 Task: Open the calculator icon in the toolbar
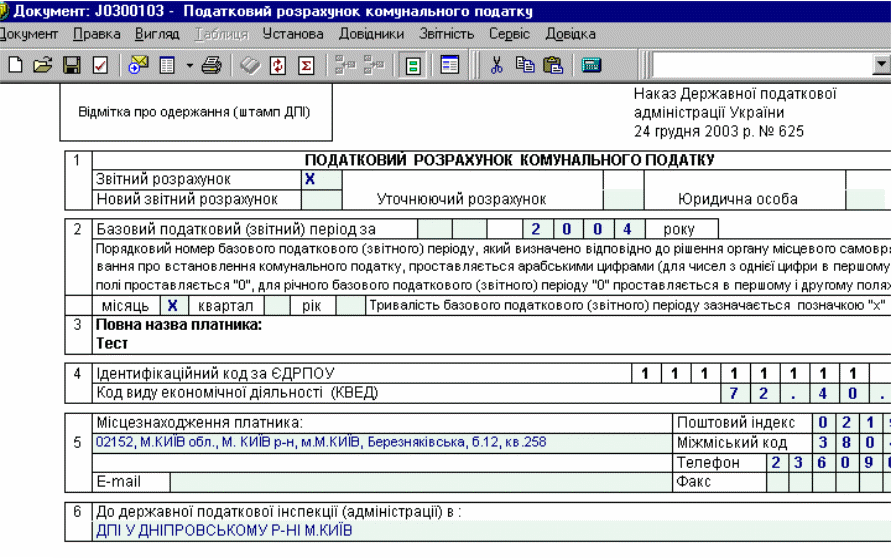coord(590,65)
